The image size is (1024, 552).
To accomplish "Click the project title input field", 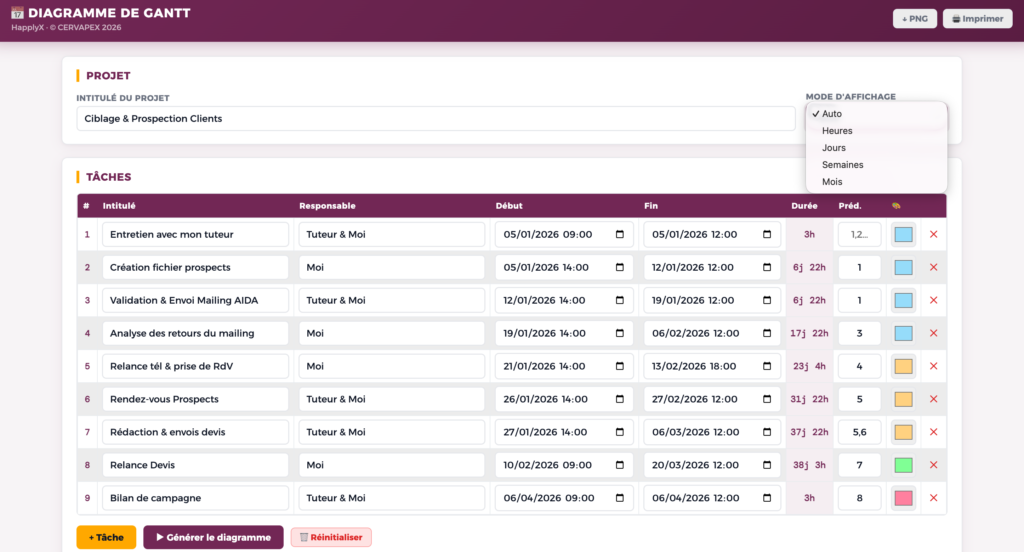I will click(435, 119).
